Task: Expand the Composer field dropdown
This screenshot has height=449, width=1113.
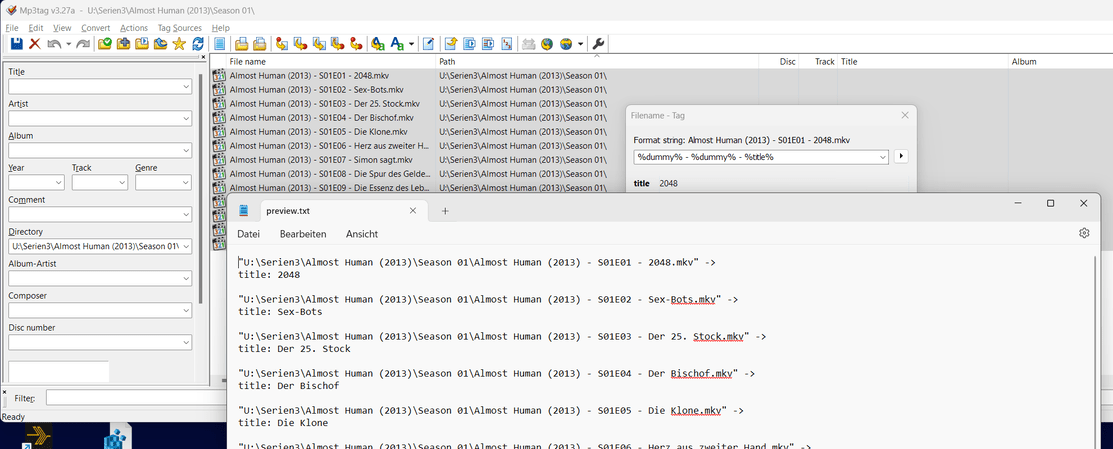Action: (x=186, y=311)
